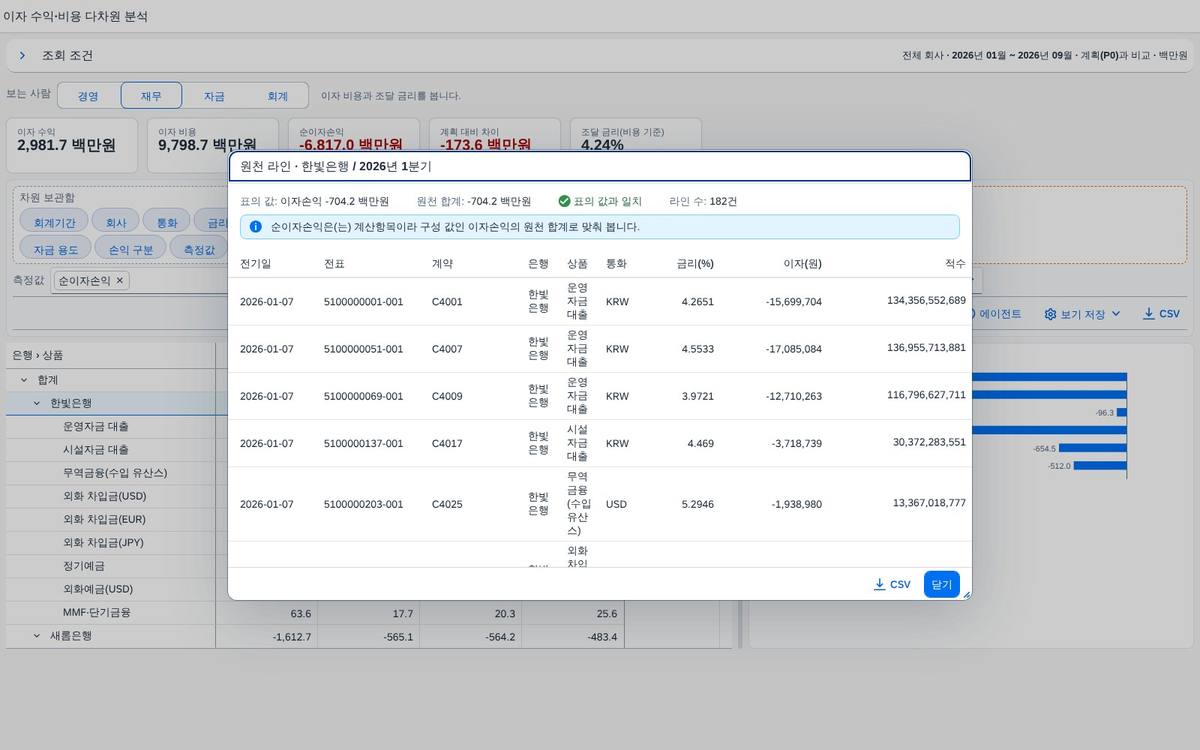Click the green check icon by 표의 값과 일치
The image size is (1200, 750).
coord(564,201)
